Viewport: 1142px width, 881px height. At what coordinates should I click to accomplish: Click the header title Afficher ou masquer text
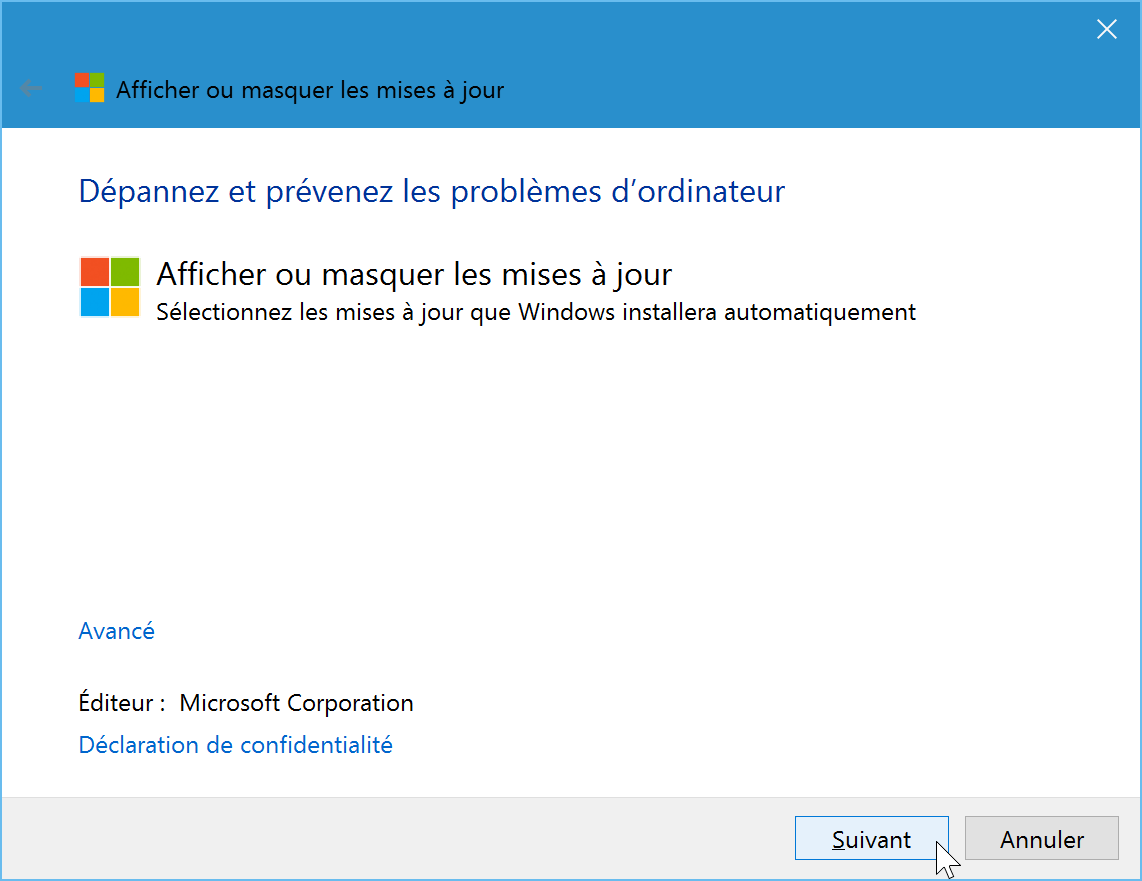(310, 90)
